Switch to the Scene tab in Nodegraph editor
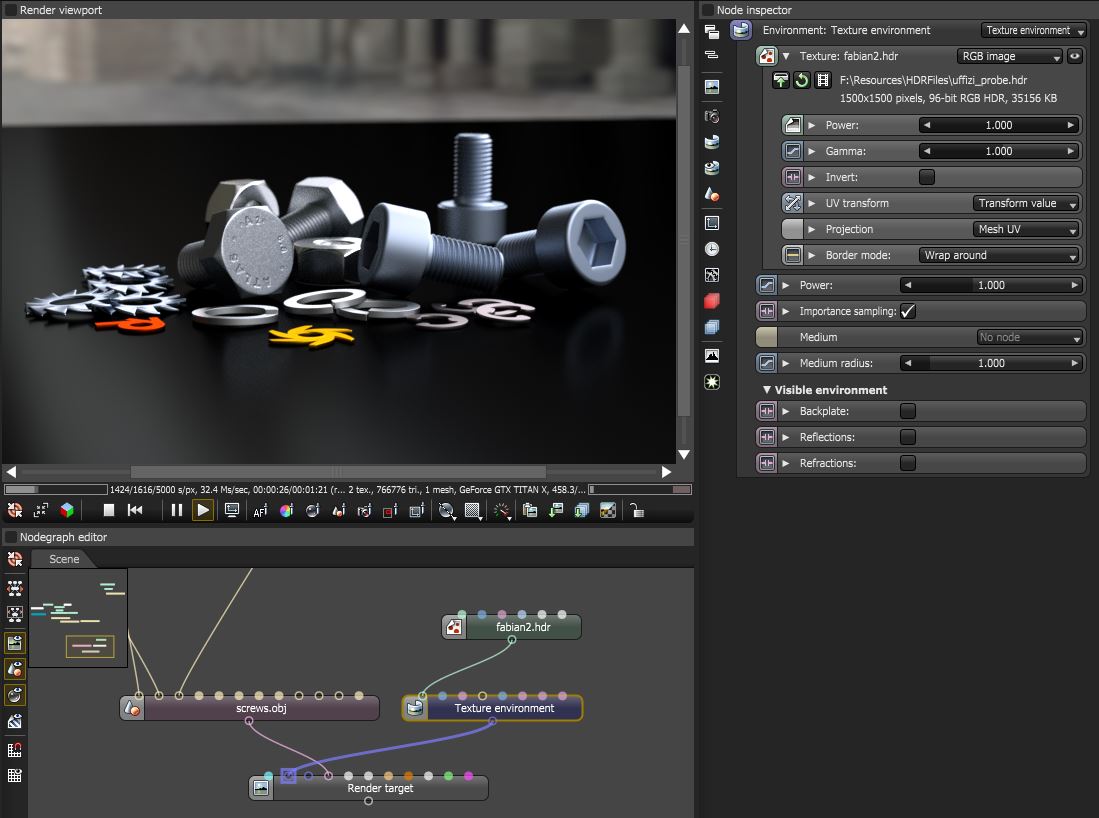The width and height of the screenshot is (1099, 818). tap(63, 559)
